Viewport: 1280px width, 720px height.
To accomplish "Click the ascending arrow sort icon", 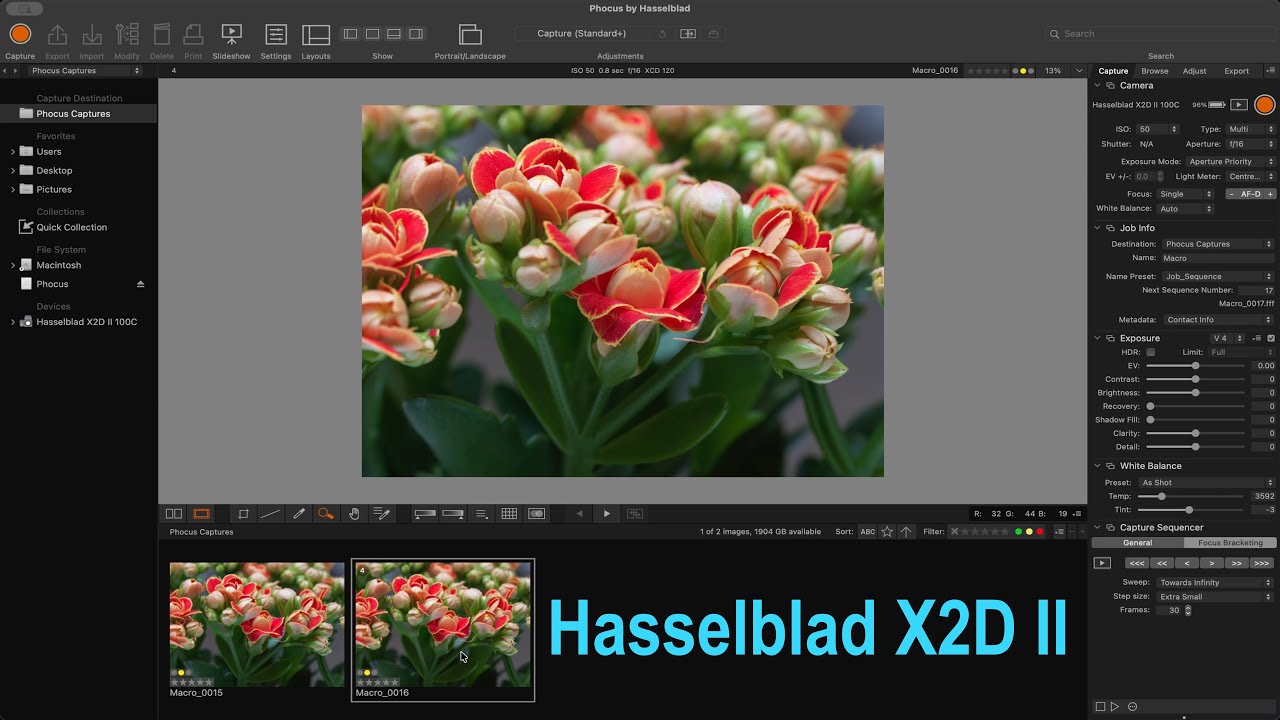I will (x=906, y=532).
